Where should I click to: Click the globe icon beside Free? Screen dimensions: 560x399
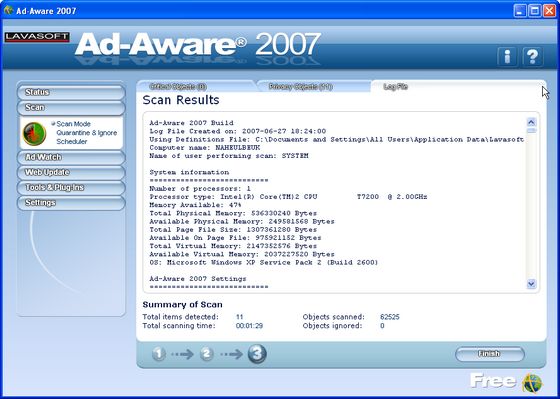click(532, 383)
